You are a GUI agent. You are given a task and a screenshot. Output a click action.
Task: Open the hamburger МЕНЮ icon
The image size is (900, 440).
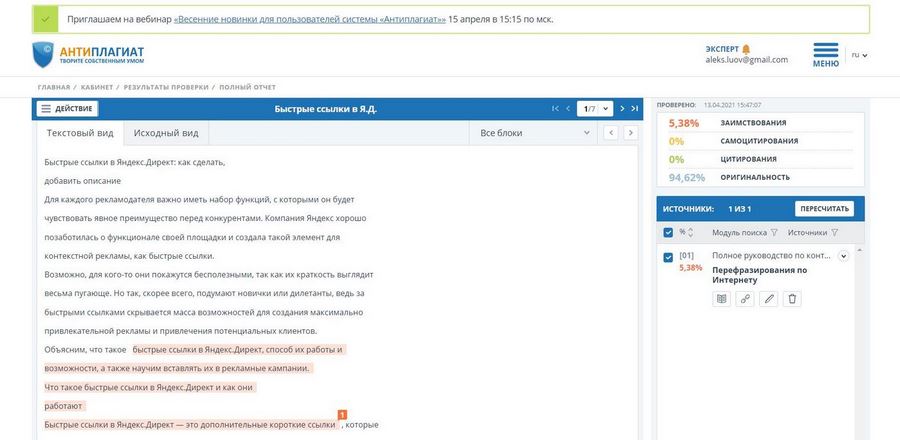pos(825,50)
